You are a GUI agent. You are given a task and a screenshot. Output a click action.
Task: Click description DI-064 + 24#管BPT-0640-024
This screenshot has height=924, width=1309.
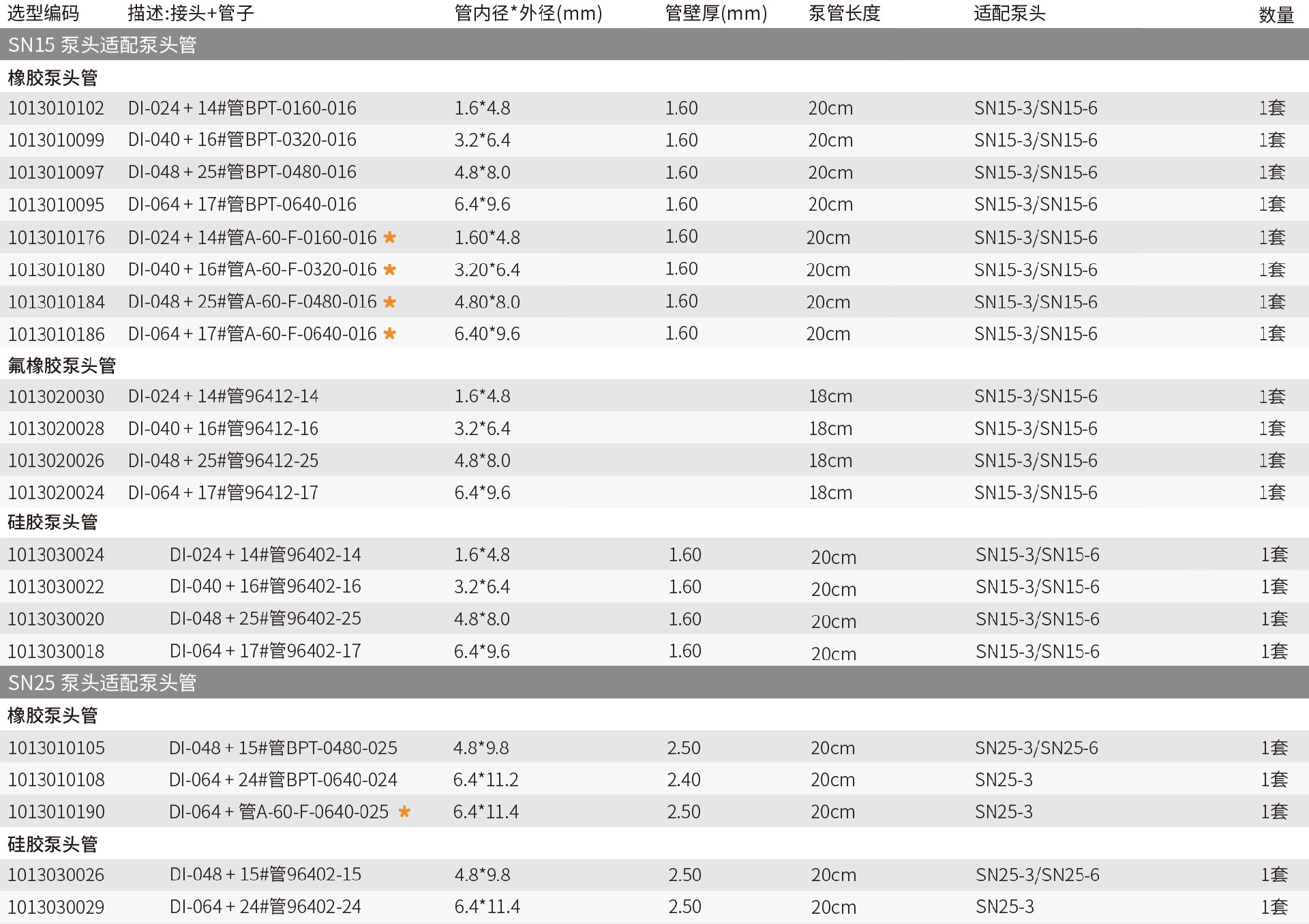(x=283, y=779)
